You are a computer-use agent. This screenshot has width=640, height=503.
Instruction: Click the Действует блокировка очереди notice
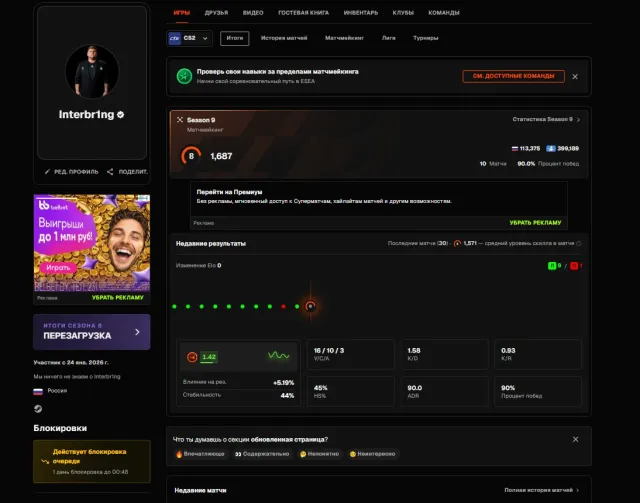[x=92, y=461]
